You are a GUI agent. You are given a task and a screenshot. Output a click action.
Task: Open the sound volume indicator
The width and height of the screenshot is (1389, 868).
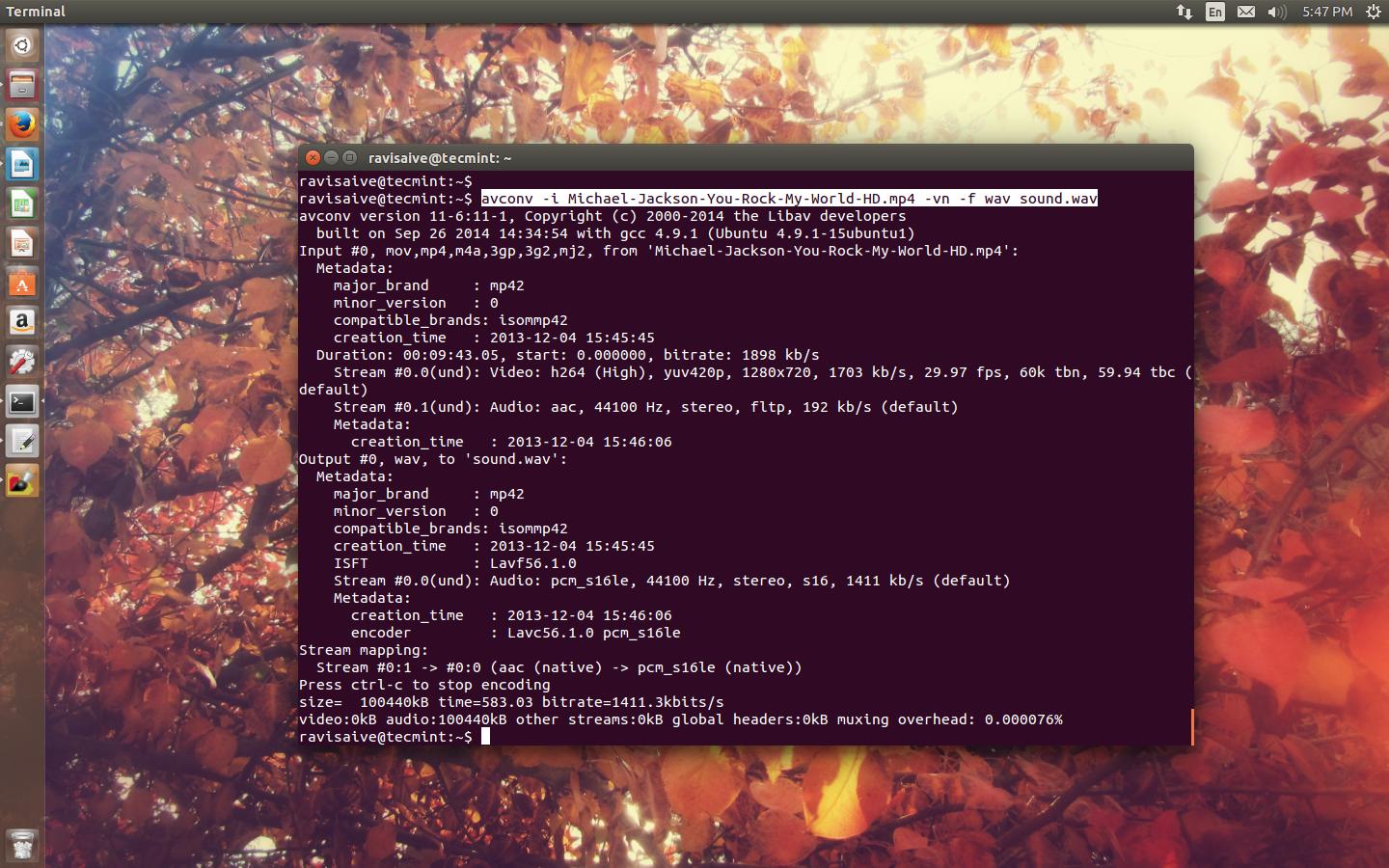click(1277, 12)
